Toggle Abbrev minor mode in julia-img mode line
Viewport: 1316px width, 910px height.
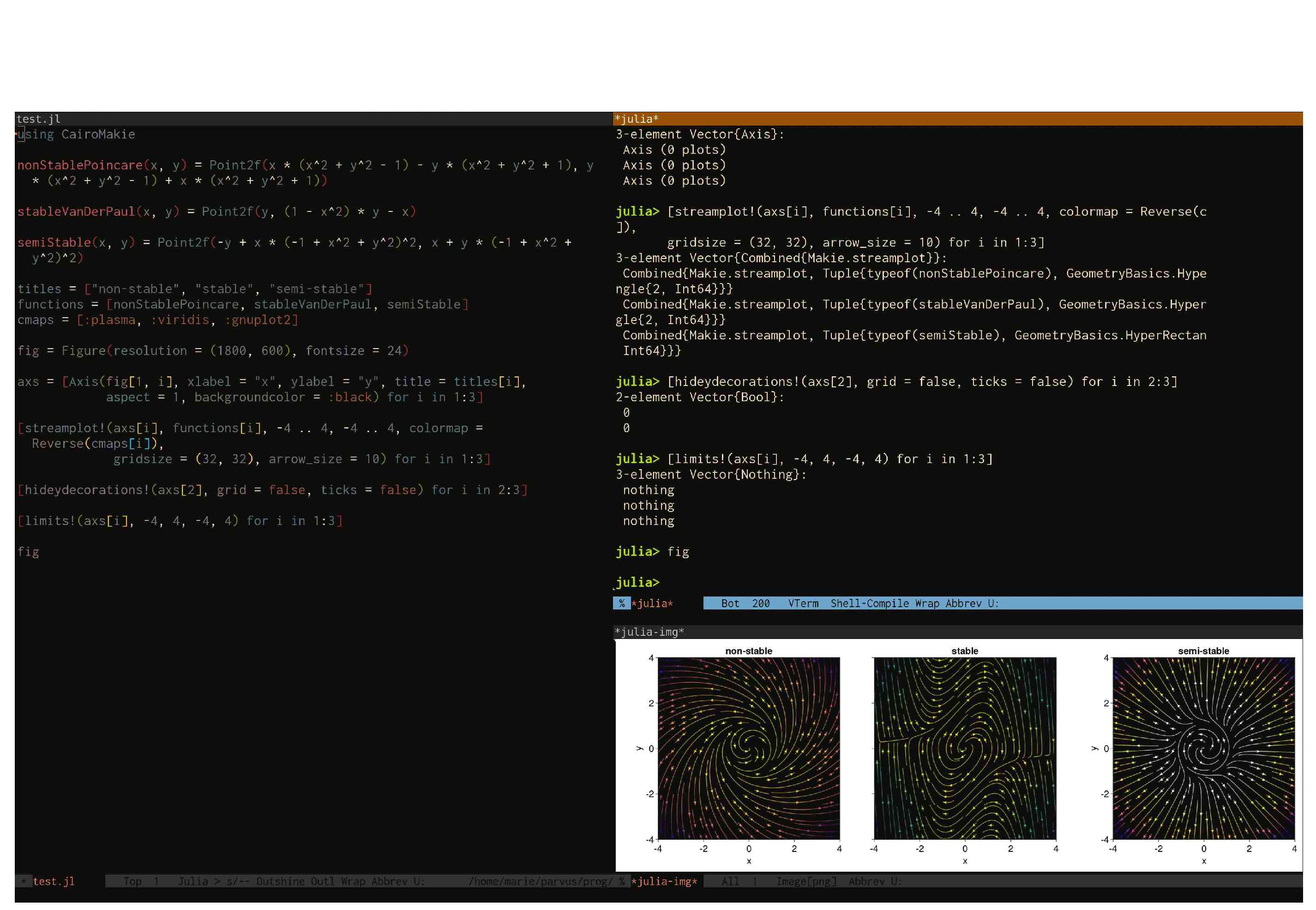click(866, 881)
